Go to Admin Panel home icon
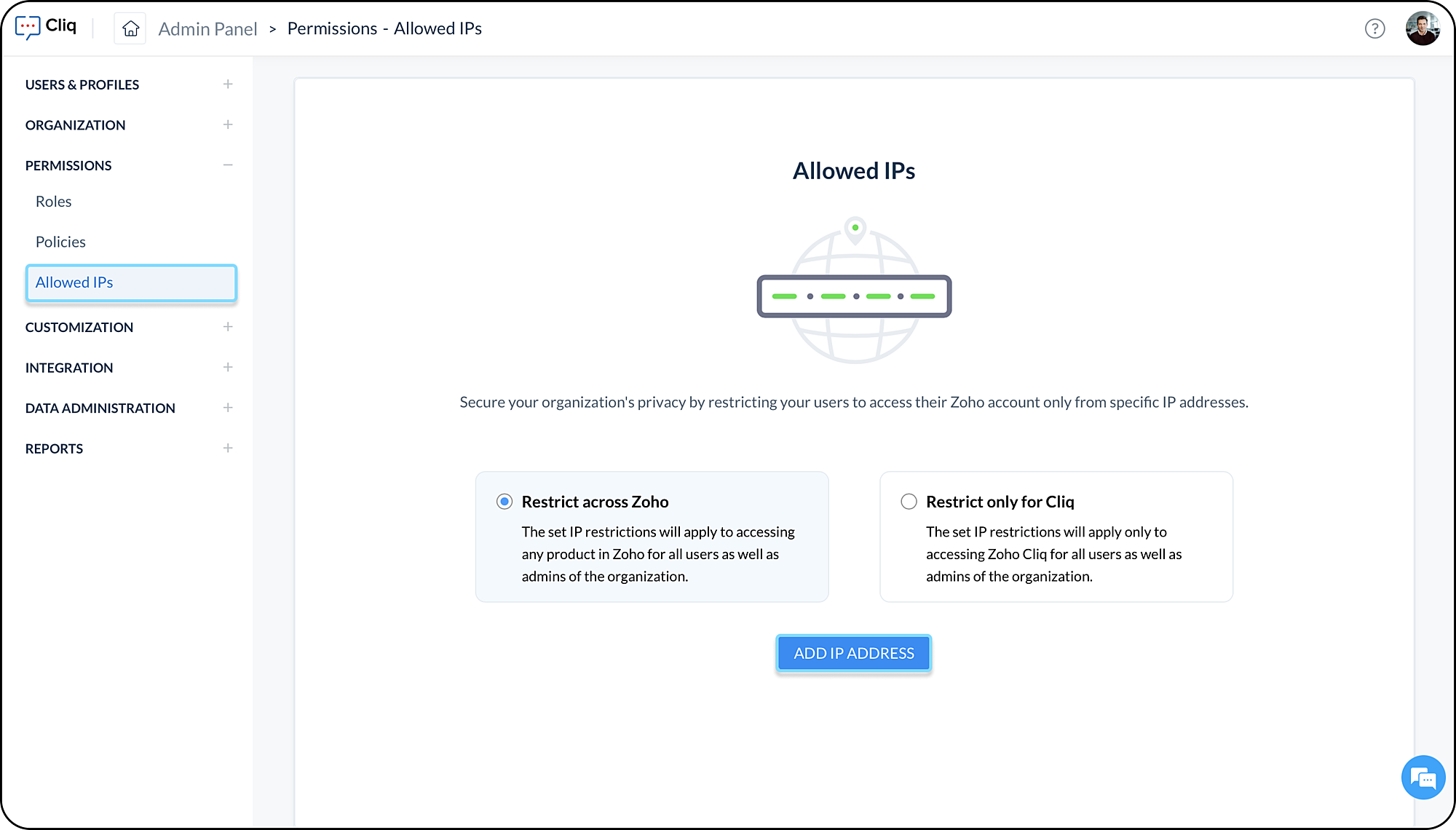This screenshot has height=830, width=1456. (x=130, y=28)
